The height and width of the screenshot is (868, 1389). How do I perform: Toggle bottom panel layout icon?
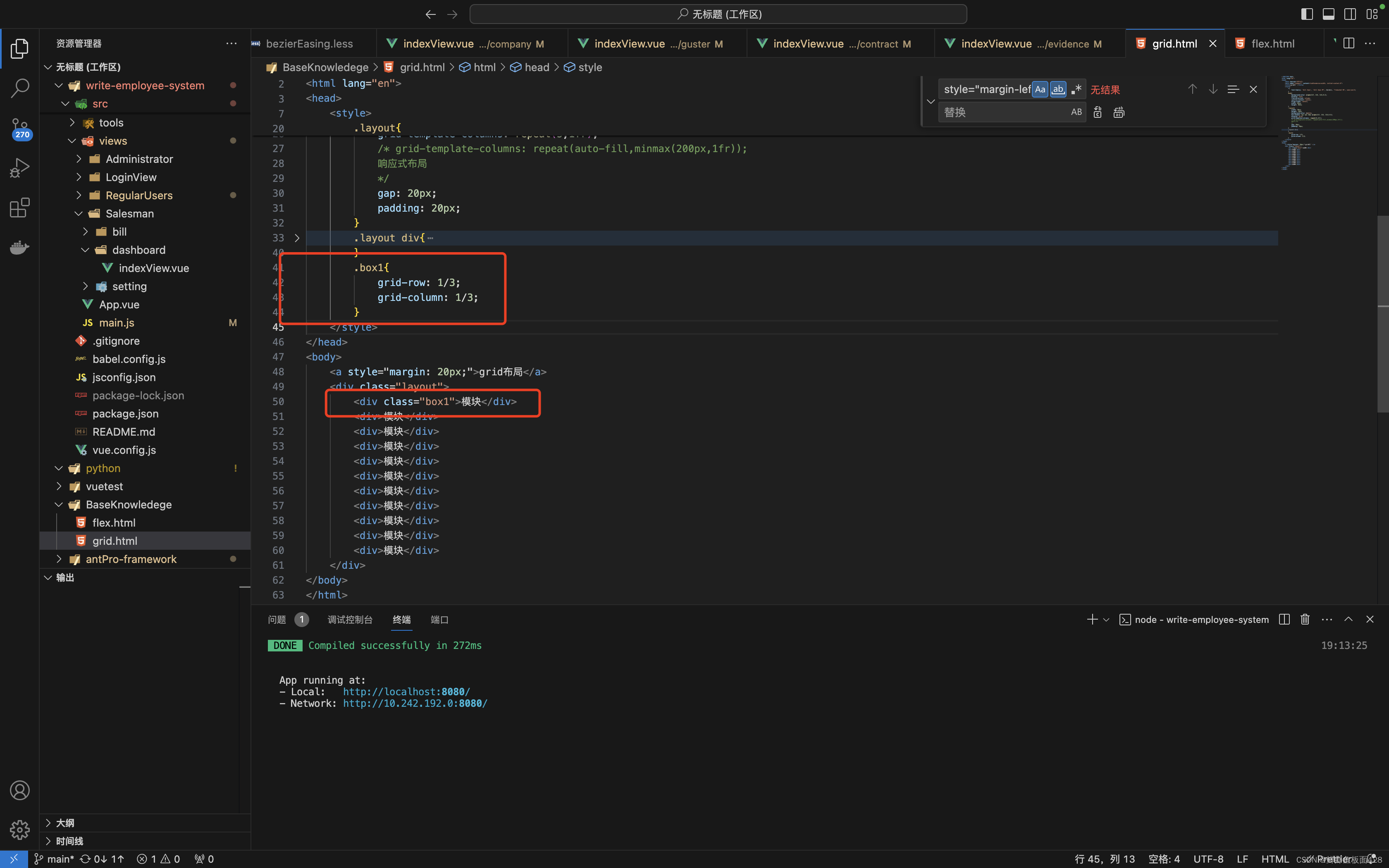tap(1328, 14)
